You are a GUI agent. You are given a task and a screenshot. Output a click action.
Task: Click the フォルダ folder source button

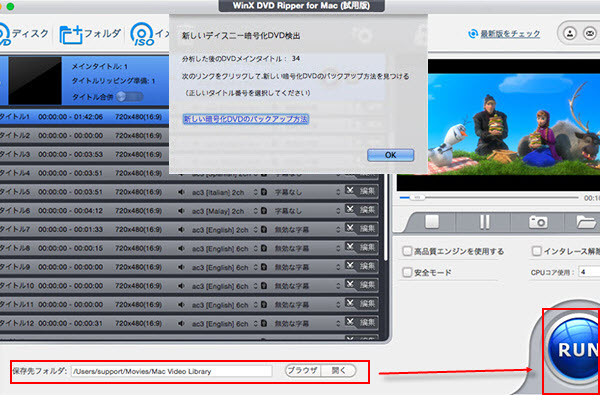coord(90,34)
